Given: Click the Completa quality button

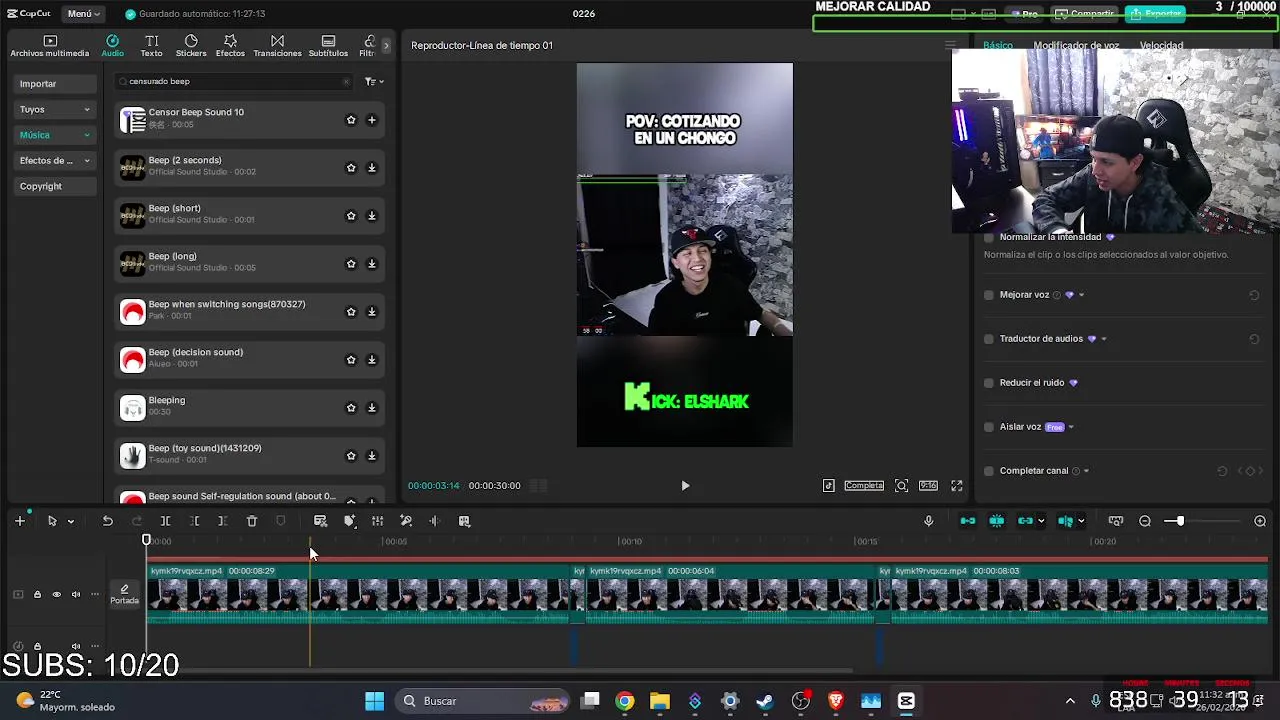Looking at the screenshot, I should pos(864,486).
